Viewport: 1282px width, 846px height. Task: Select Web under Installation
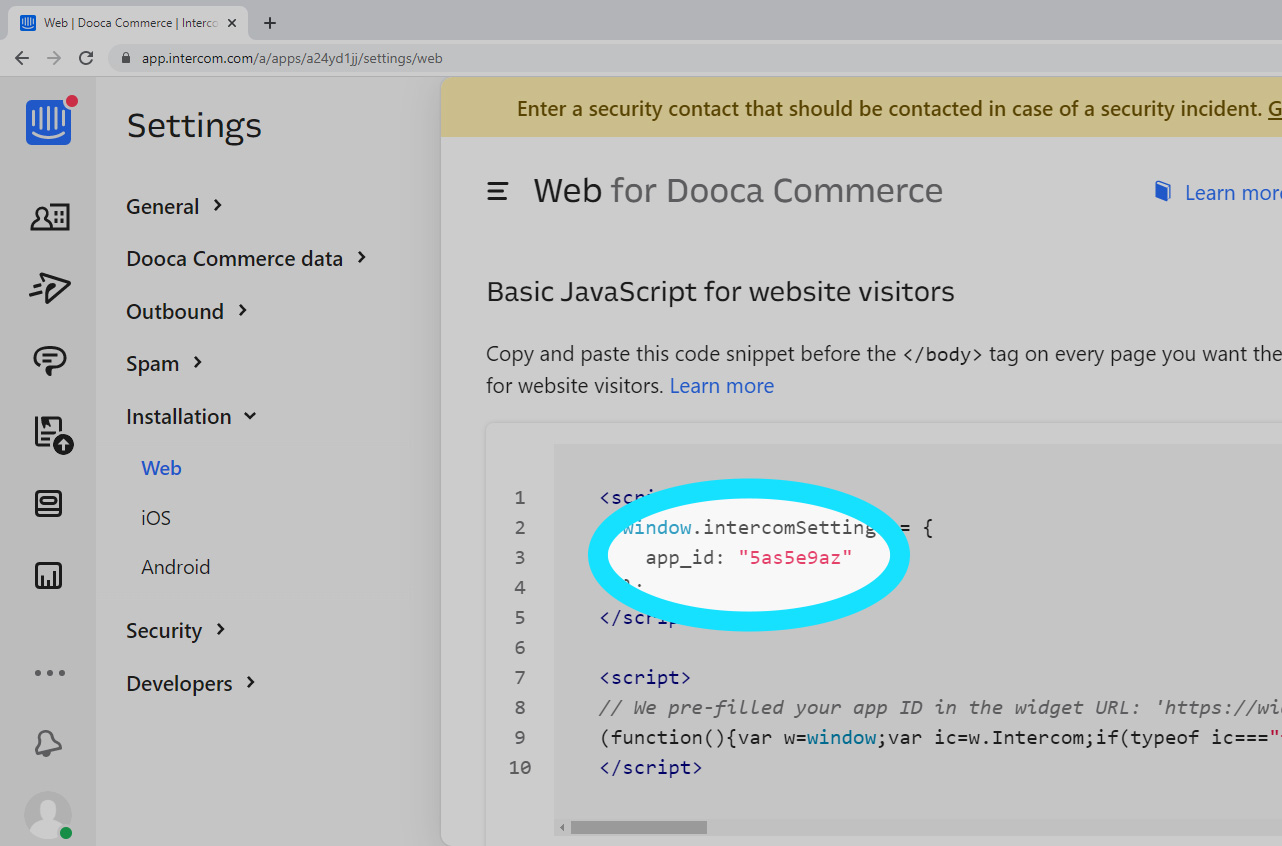(161, 468)
